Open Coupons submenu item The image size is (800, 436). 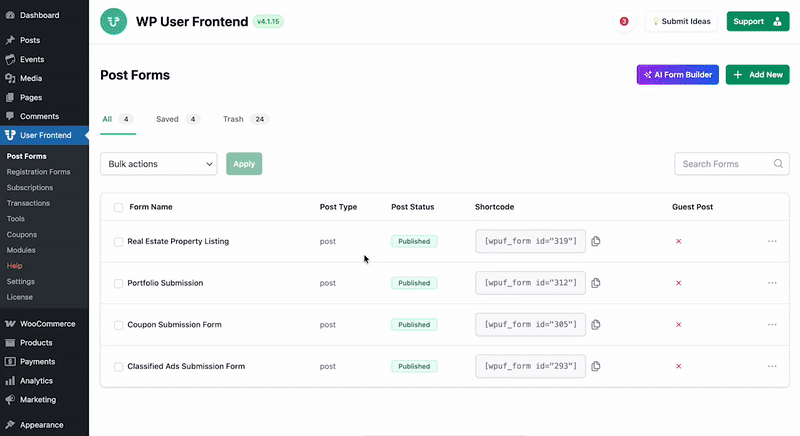21,235
